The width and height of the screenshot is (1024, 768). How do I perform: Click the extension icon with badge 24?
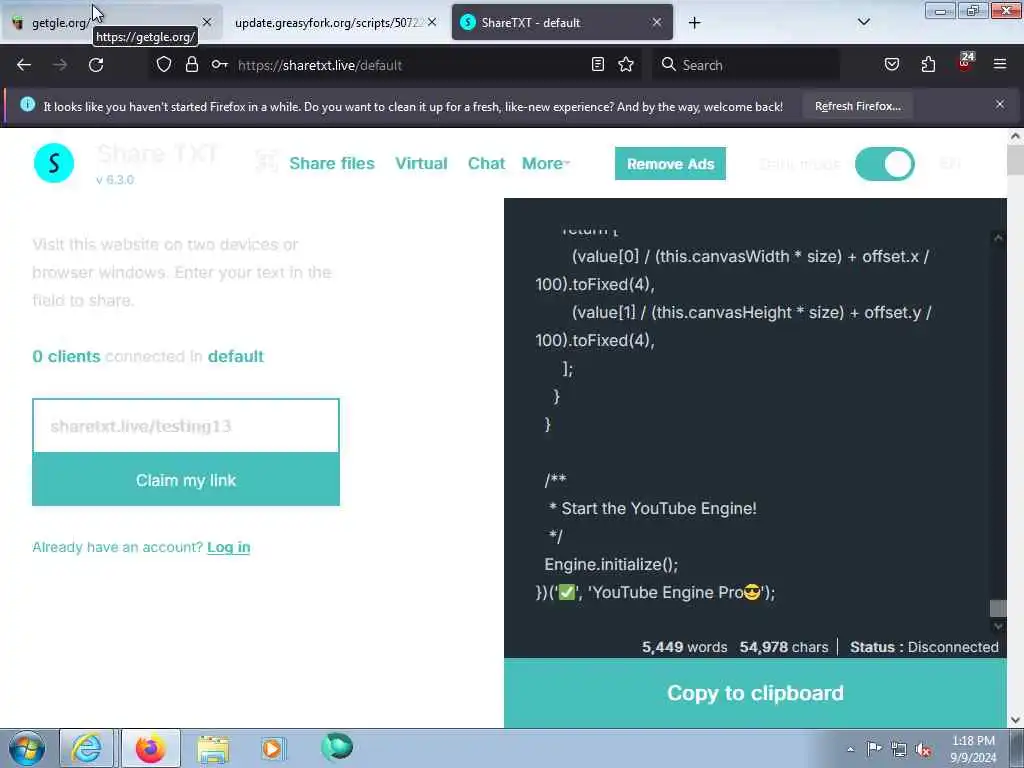coord(965,62)
